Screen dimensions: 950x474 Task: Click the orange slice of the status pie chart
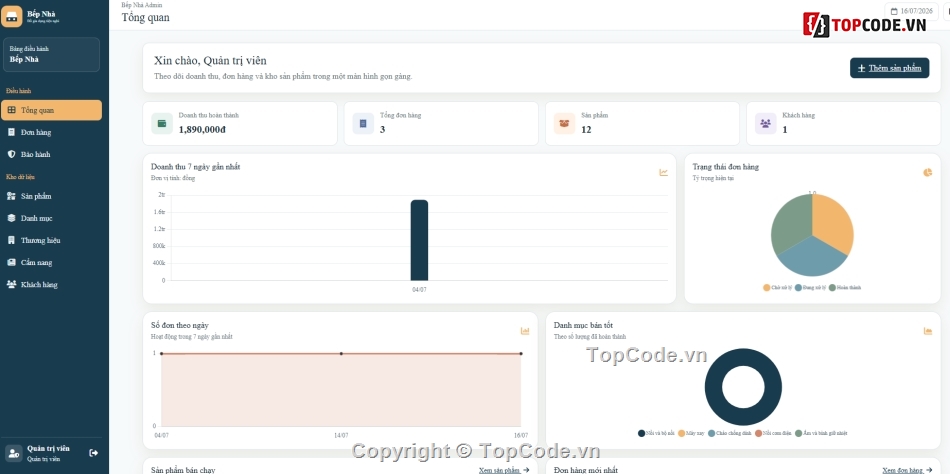click(x=834, y=222)
